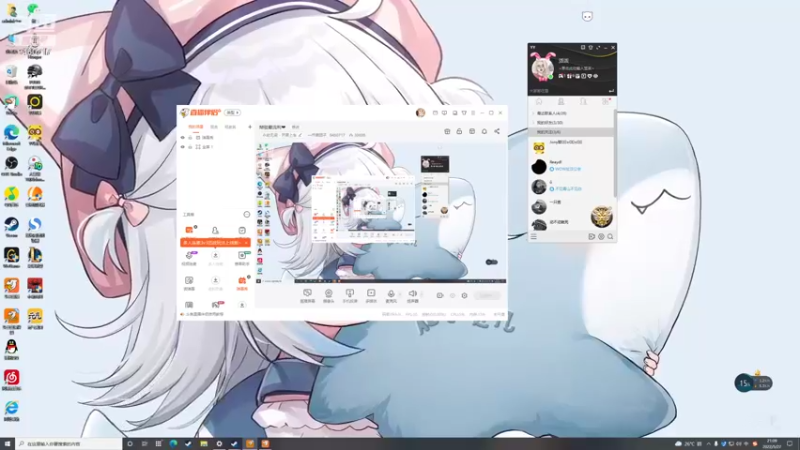Collapse the highlighted YY contact group
This screenshot has width=800, height=450.
point(571,132)
